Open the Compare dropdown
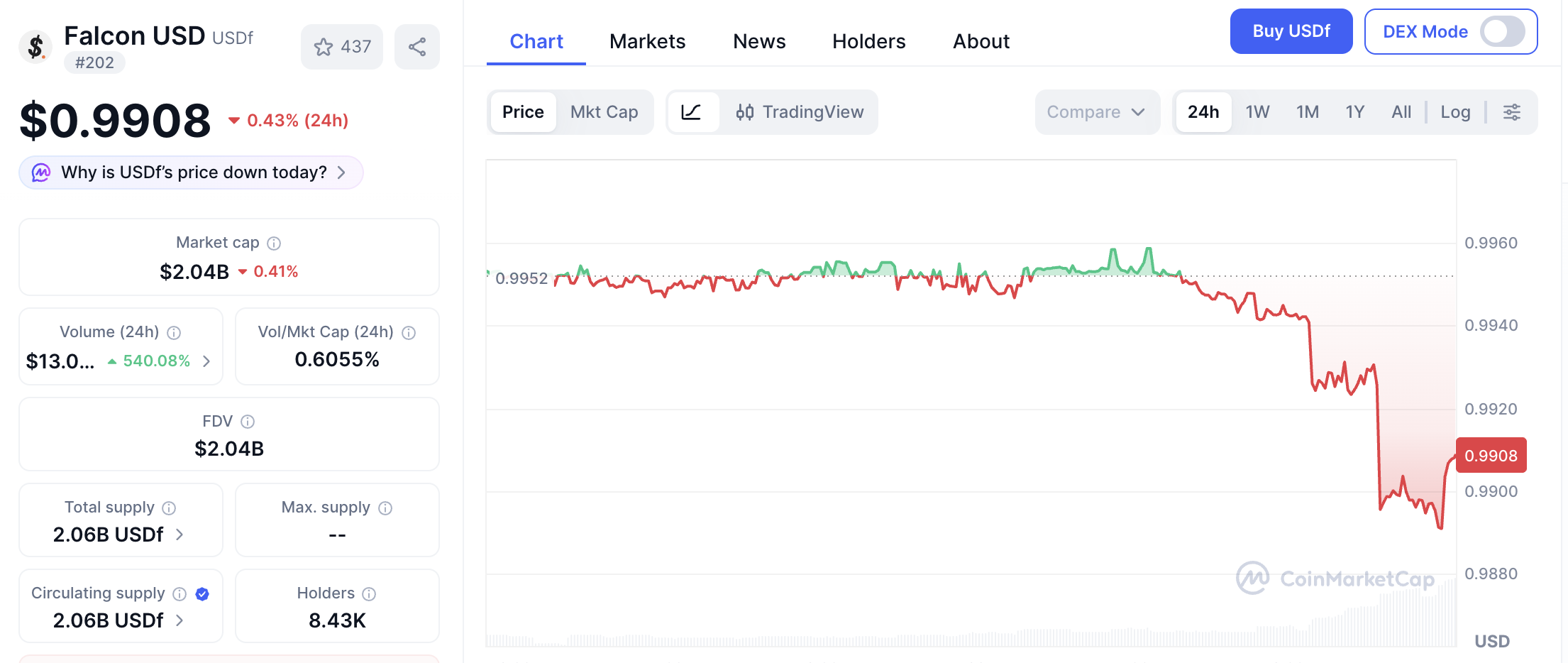The height and width of the screenshot is (663, 1568). [1096, 112]
